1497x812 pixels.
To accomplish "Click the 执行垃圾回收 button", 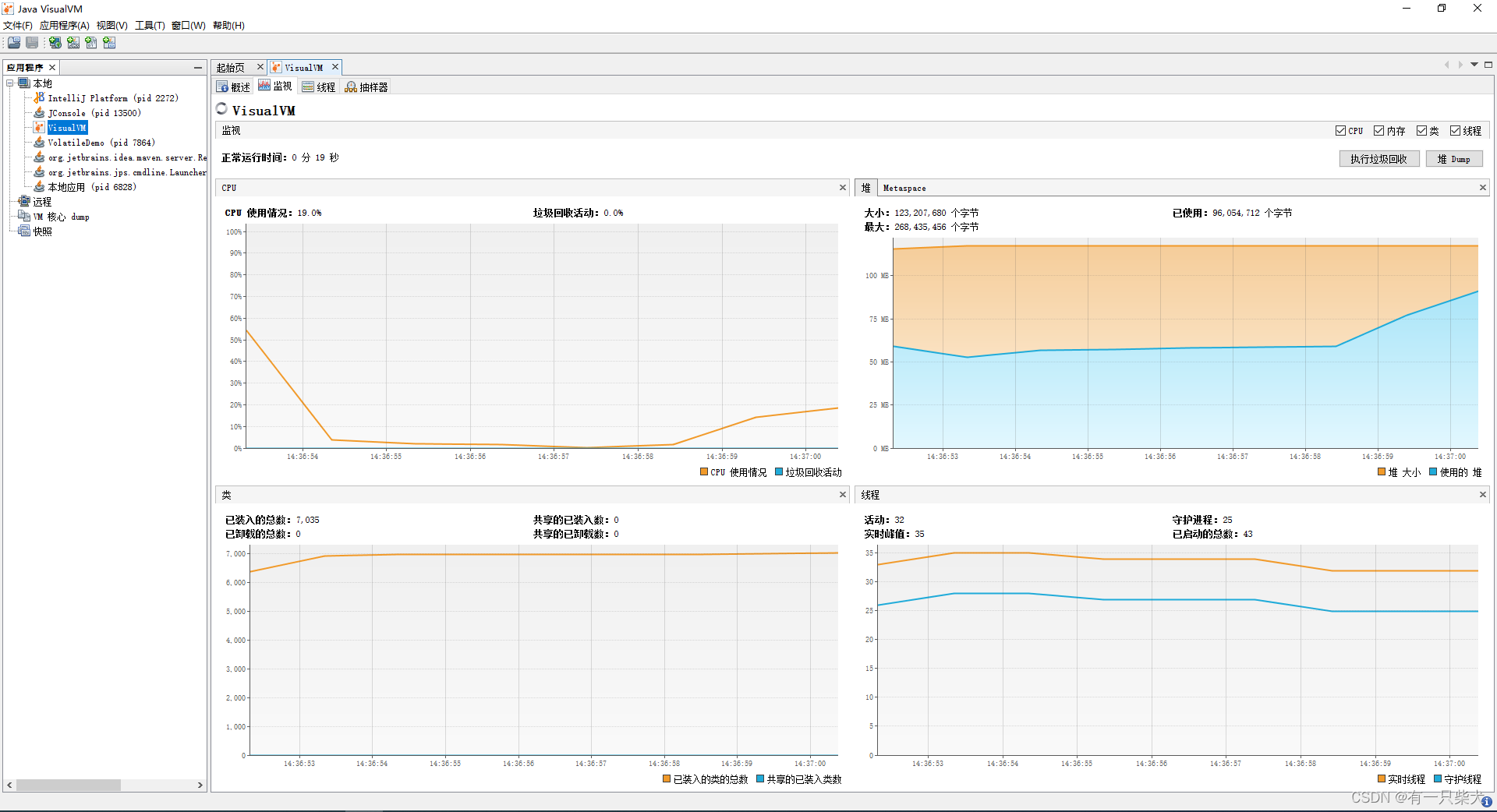I will click(1379, 159).
